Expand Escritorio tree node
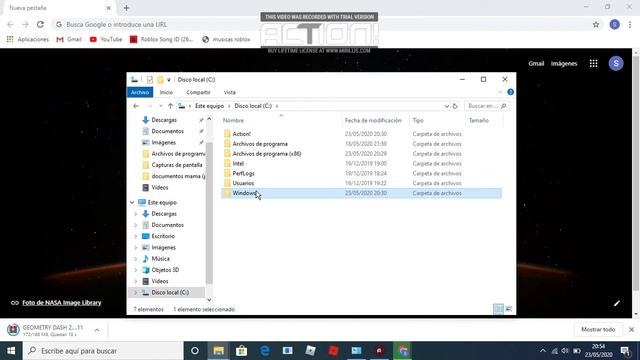The image size is (640, 360). coord(136,236)
